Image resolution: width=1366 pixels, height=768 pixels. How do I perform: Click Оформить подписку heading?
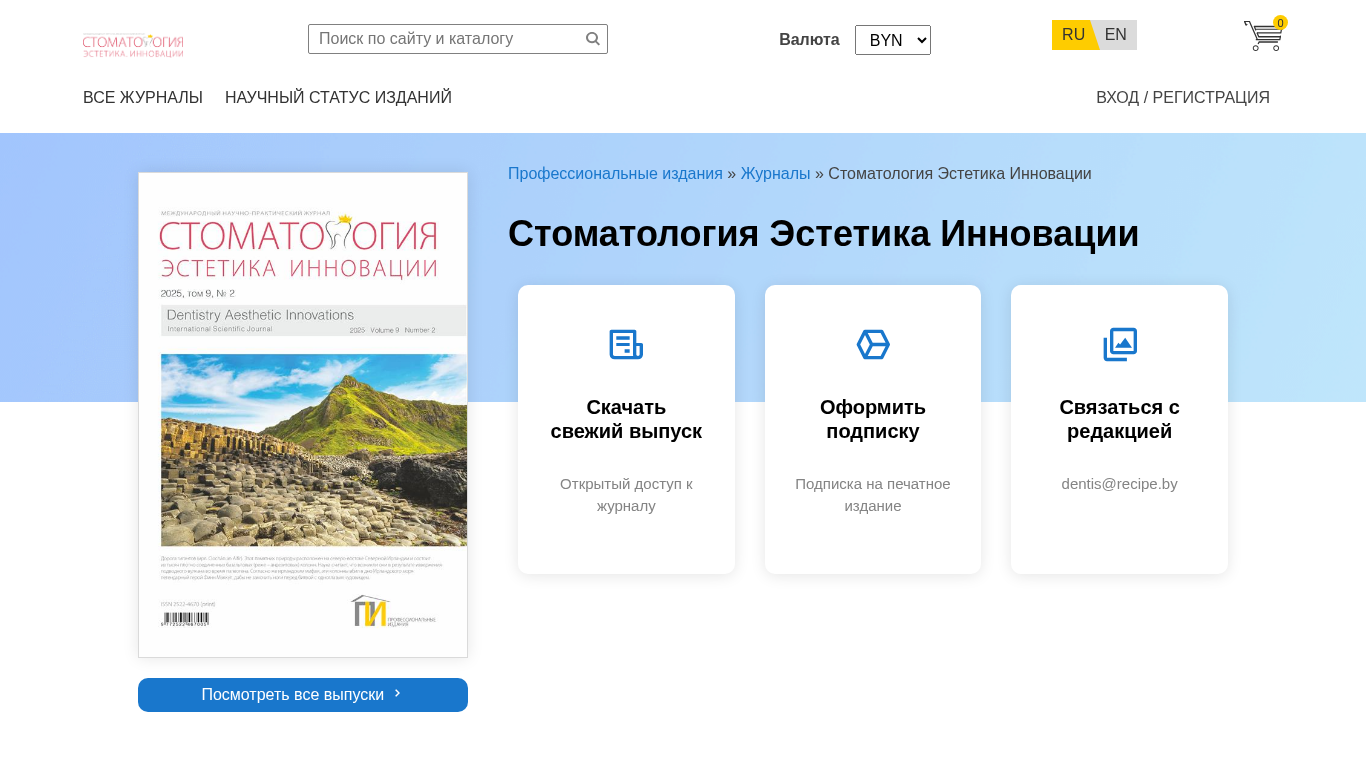pyautogui.click(x=873, y=420)
